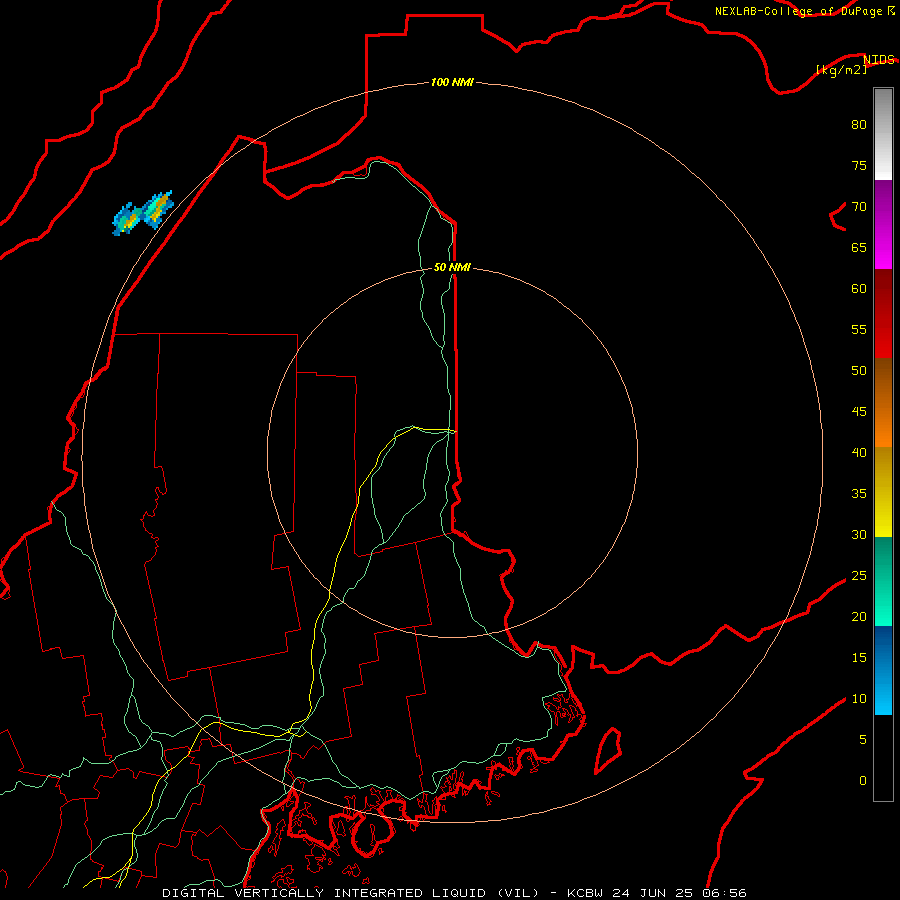Click the scale value 75

[859, 165]
